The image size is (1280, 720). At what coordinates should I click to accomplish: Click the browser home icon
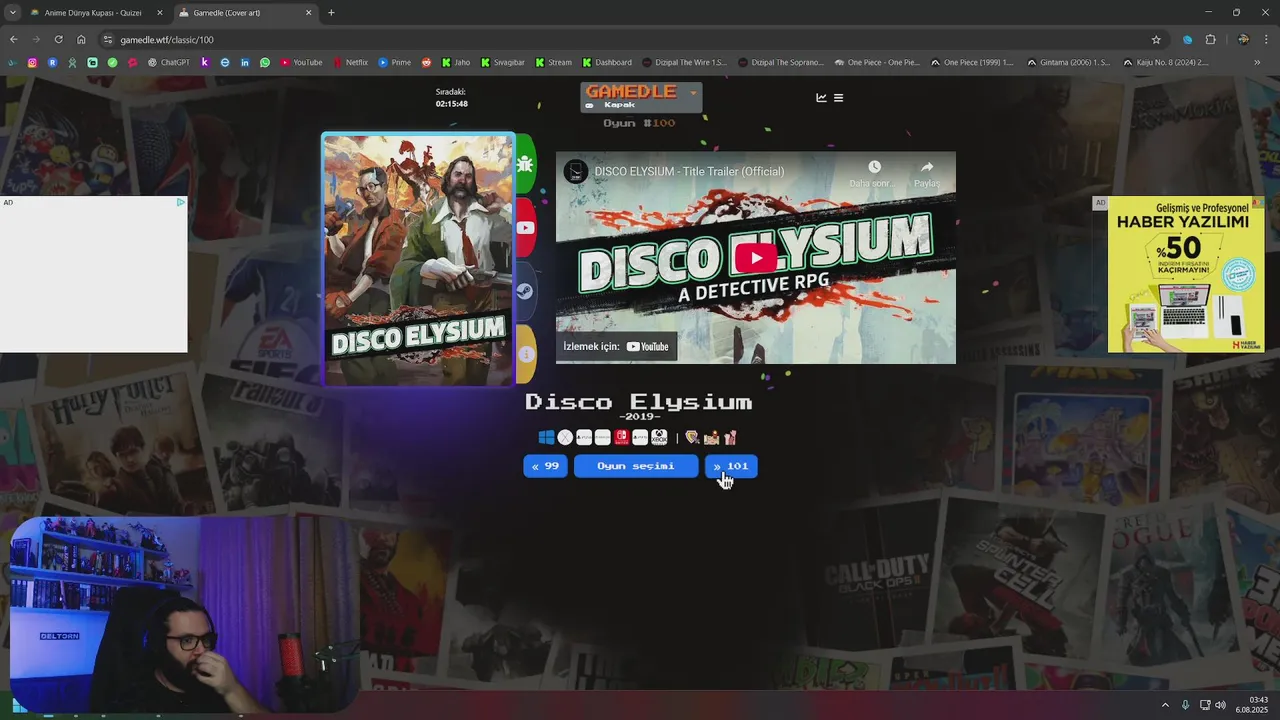[x=81, y=40]
